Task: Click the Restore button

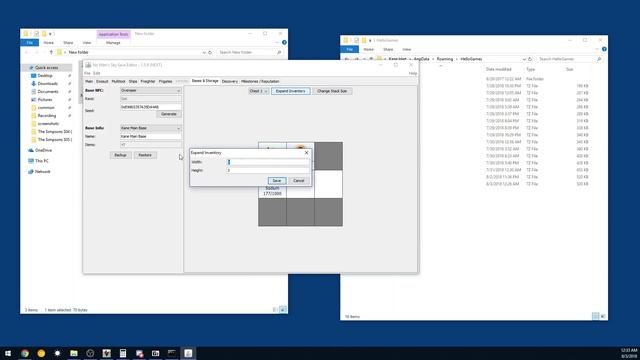Action: 145,155
